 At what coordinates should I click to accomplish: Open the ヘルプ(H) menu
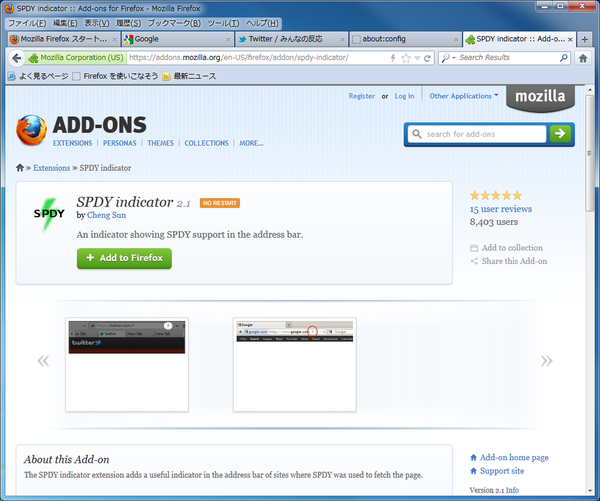click(262, 23)
